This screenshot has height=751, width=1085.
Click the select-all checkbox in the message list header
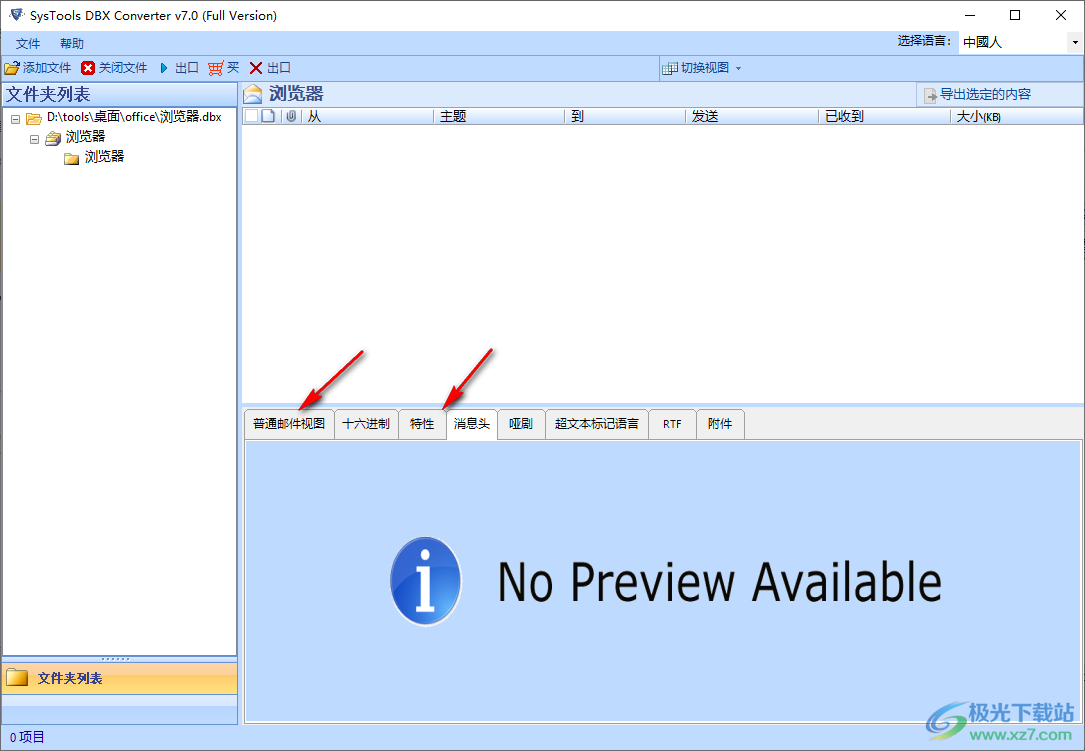[x=250, y=115]
